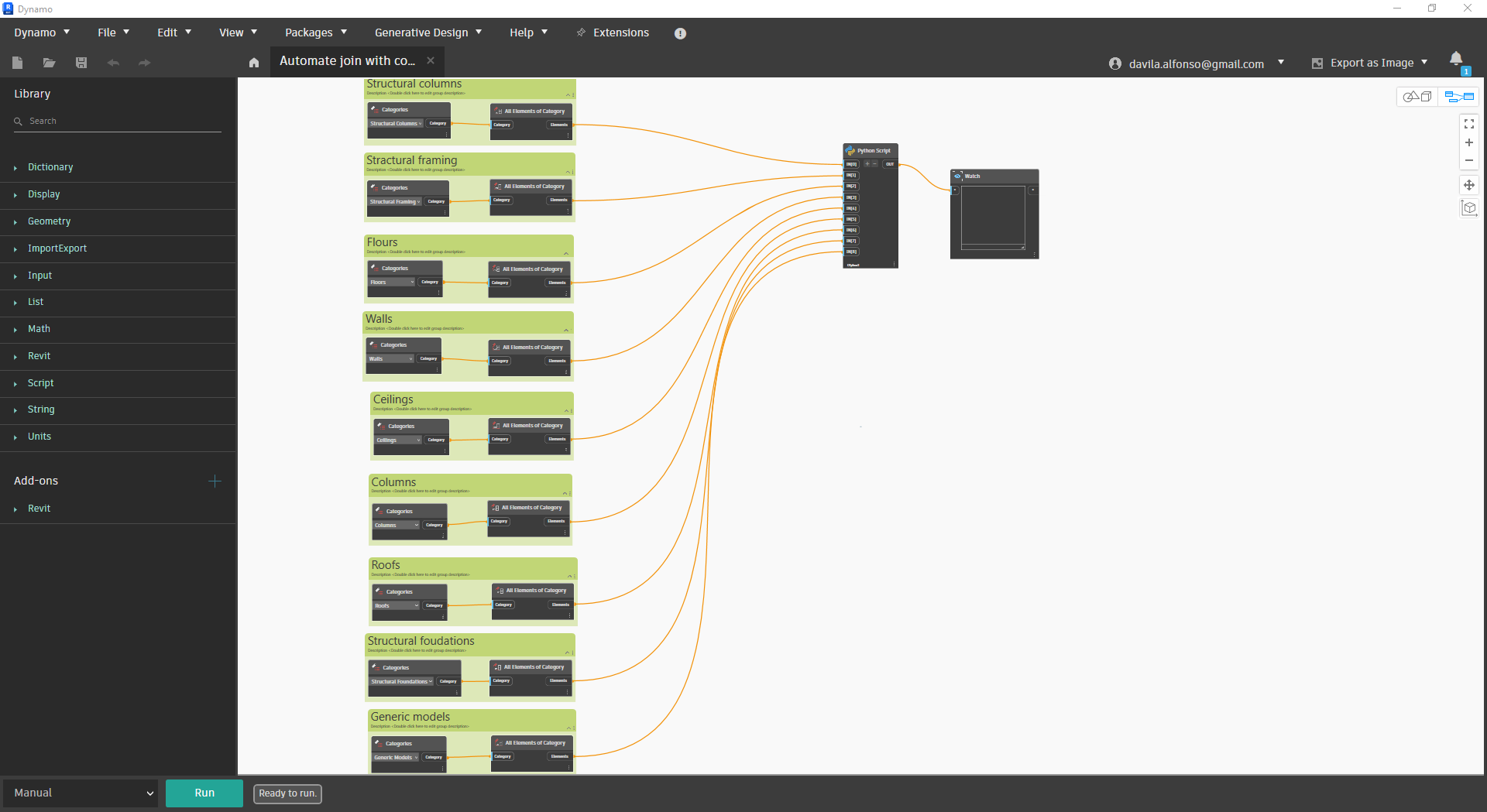1487x812 pixels.
Task: Expand the Revit section in the Library
Action: click(x=39, y=356)
